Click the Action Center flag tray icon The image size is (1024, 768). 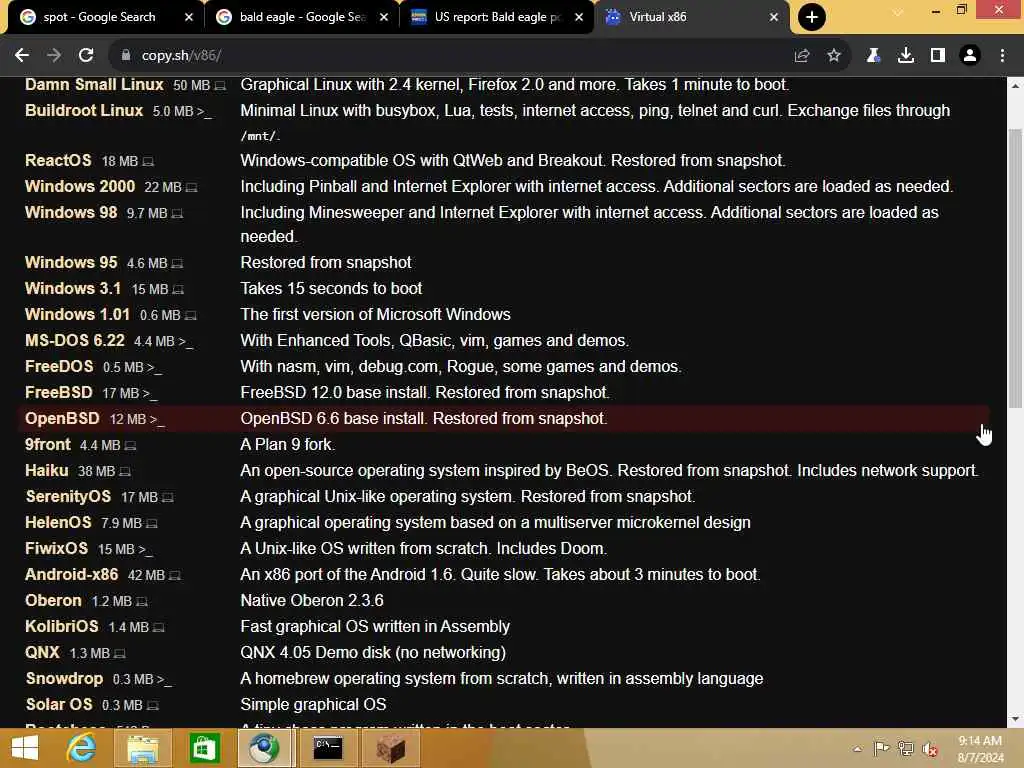click(882, 749)
